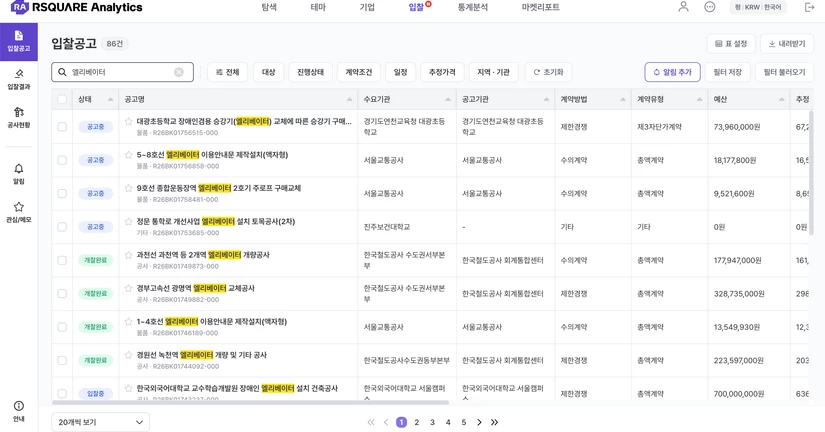Open the 20개씩 보기 page size dropdown
Viewport: 825px width, 432px height.
100,422
